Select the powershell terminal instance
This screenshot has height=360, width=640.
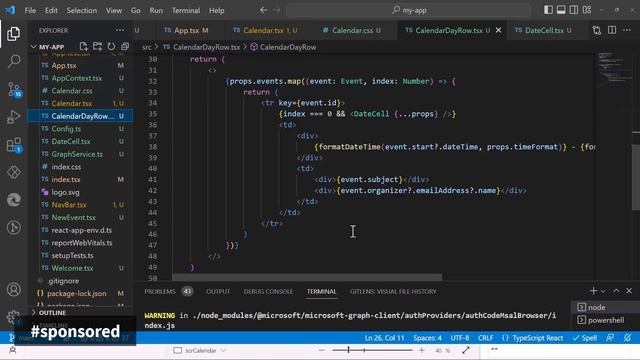(605, 320)
